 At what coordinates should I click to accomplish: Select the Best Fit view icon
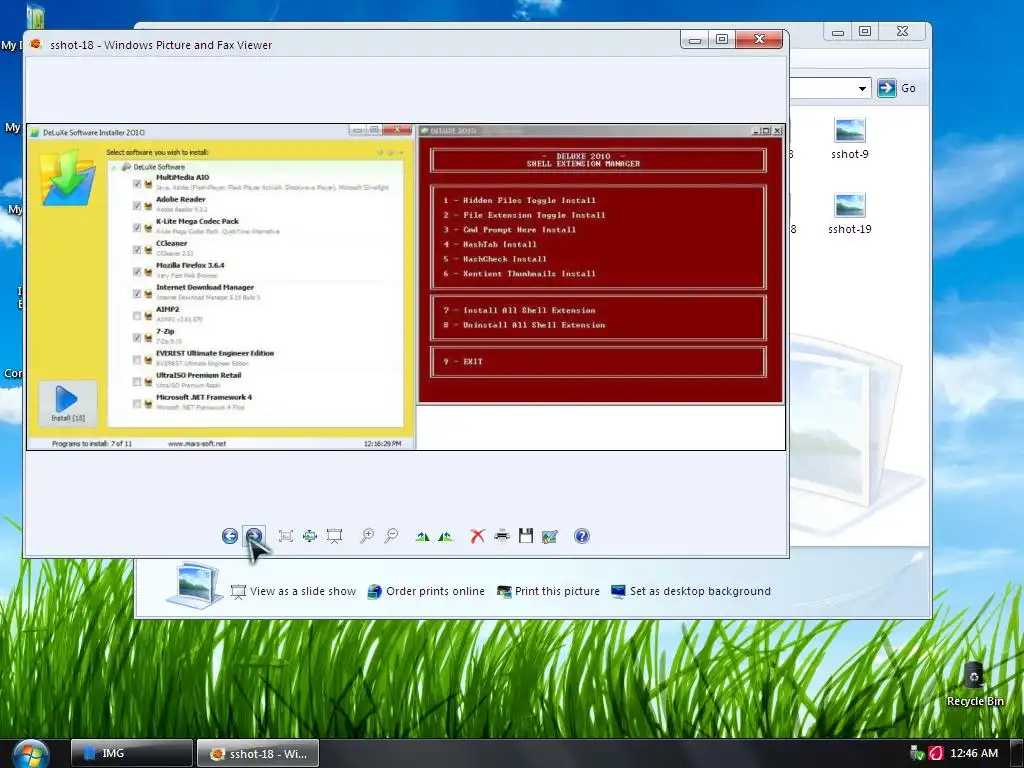pos(285,536)
